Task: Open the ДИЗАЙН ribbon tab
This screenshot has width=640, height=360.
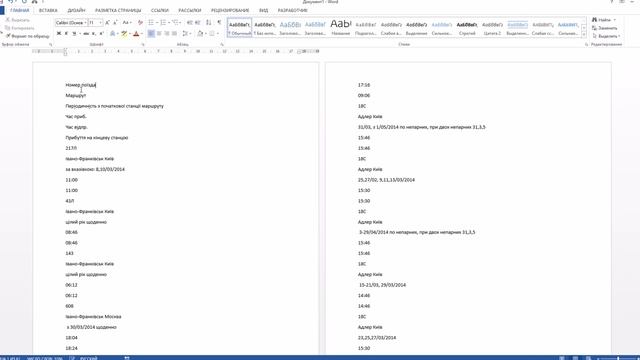Action: point(76,10)
